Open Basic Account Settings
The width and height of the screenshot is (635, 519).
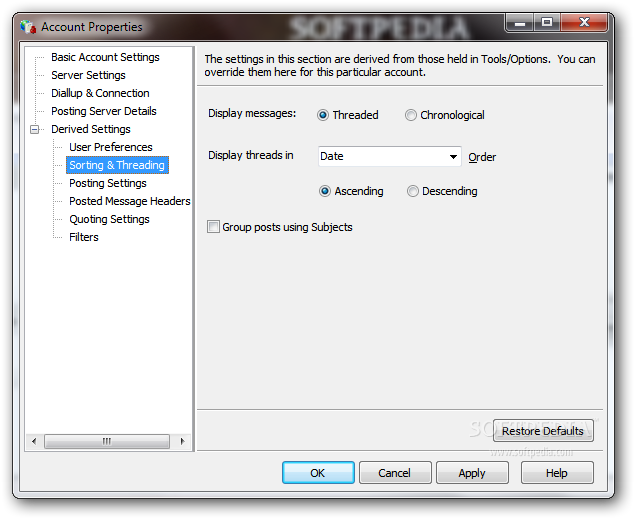pos(105,57)
